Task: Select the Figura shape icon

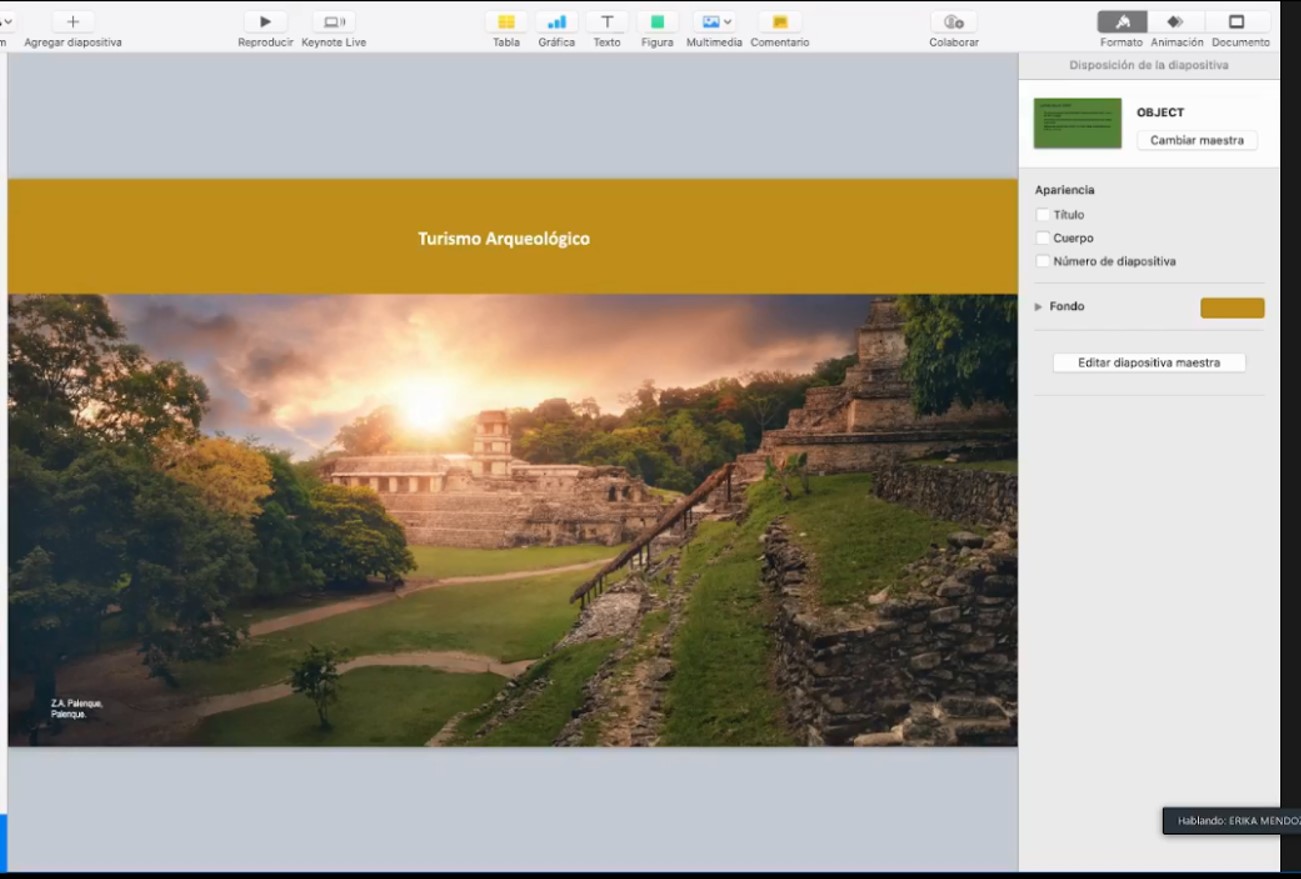Action: (x=657, y=22)
